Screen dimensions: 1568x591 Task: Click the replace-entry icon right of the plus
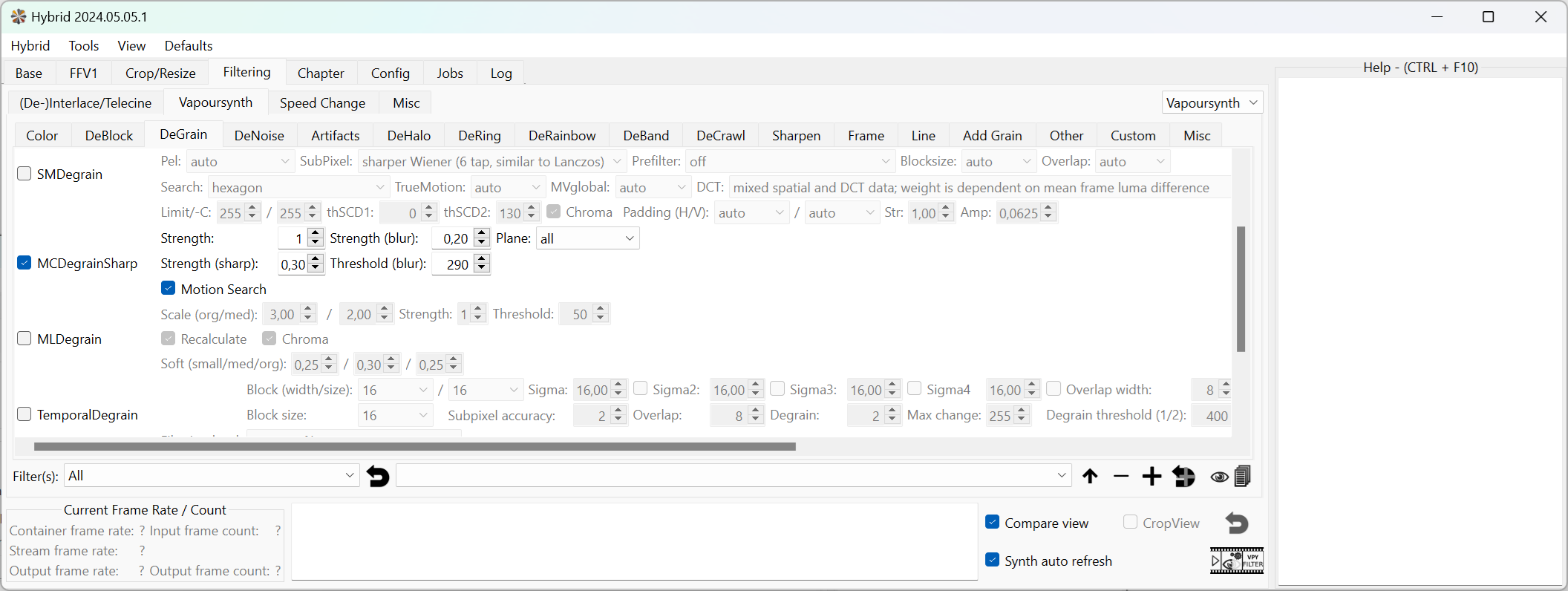point(1183,477)
